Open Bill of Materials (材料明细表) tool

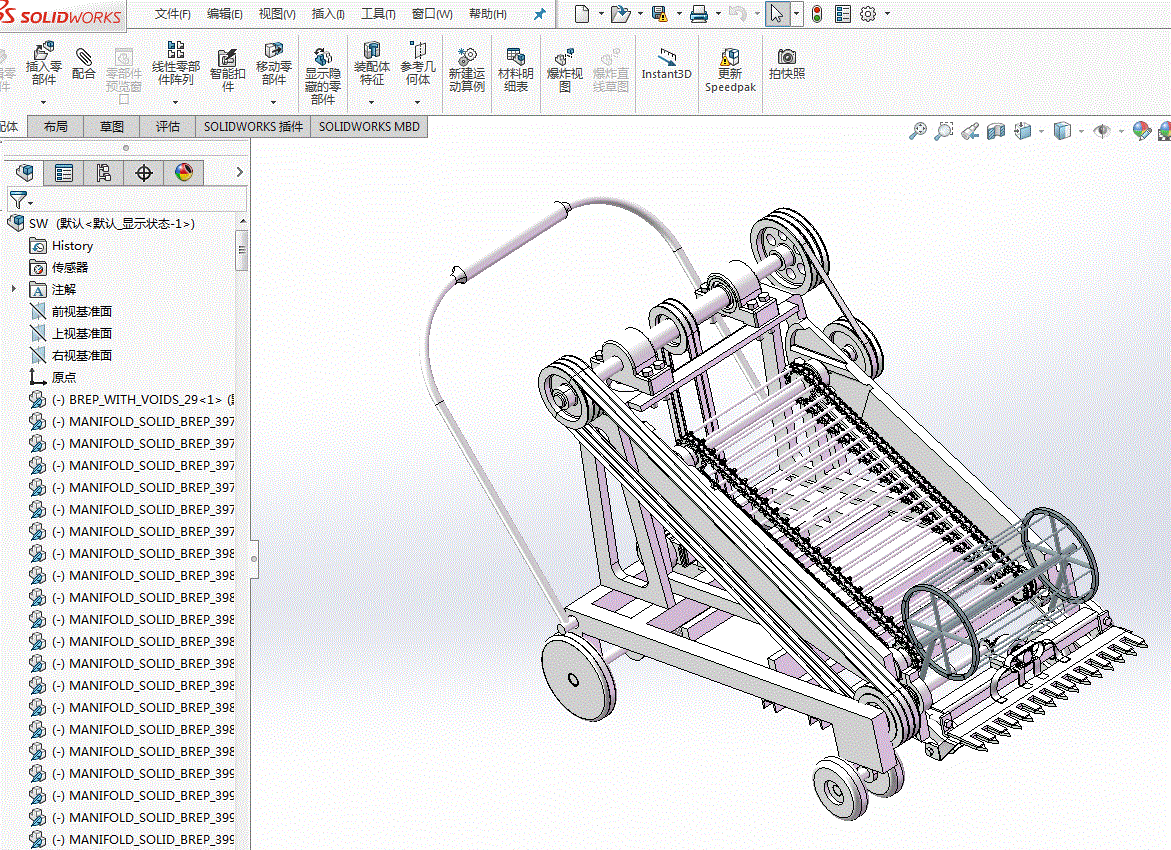click(516, 62)
